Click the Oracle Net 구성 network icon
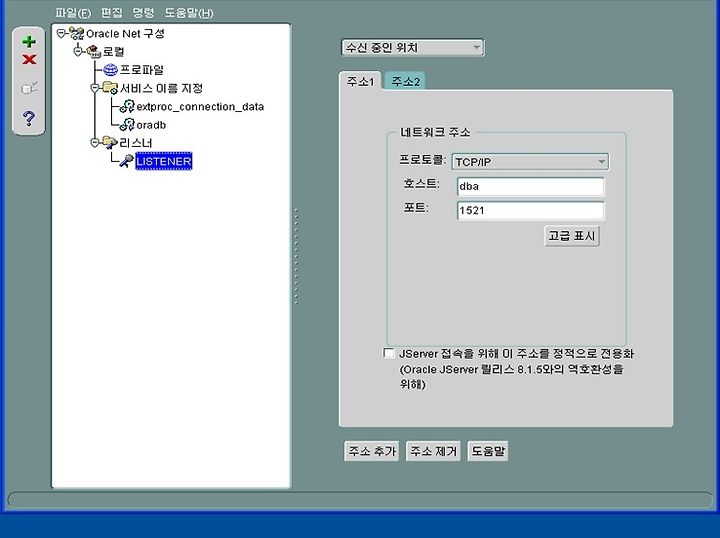Screen dimensions: 720x538 [76, 33]
